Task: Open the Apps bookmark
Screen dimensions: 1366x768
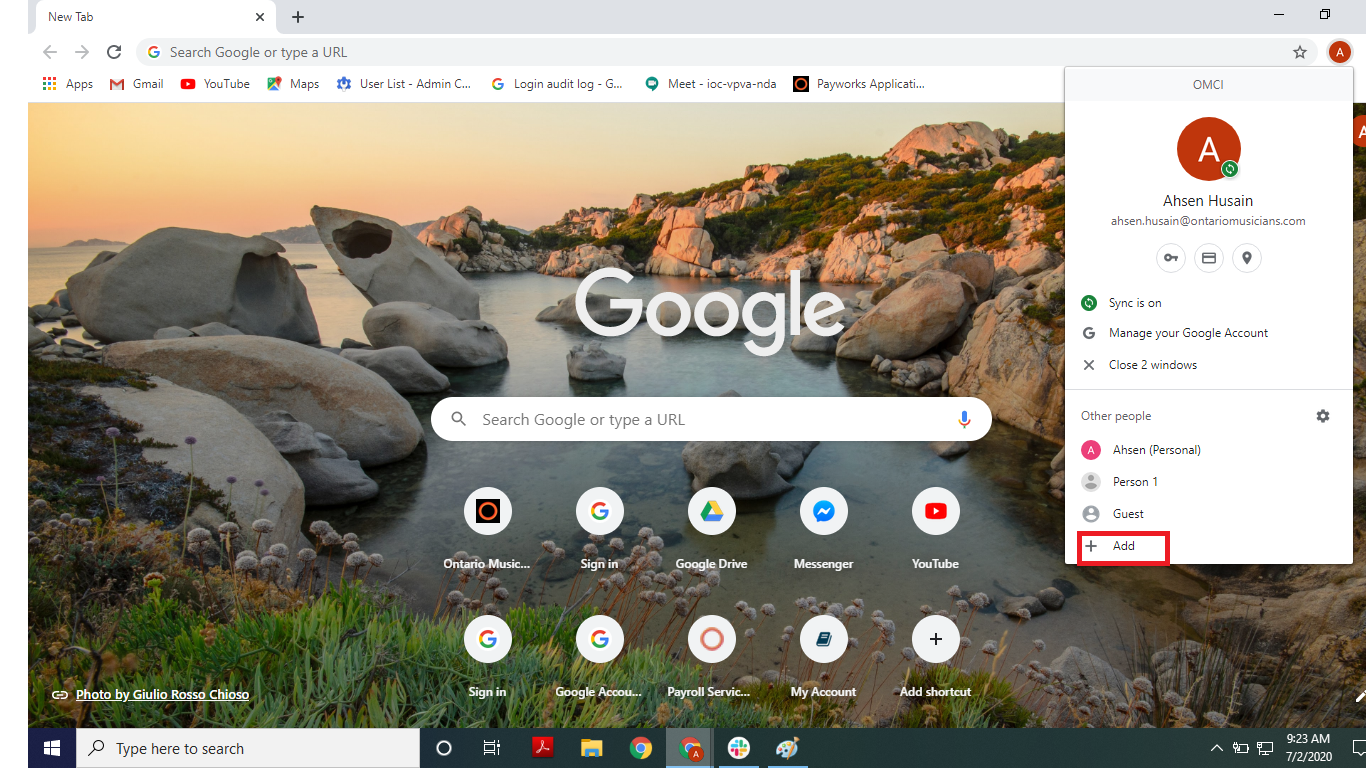Action: click(68, 84)
